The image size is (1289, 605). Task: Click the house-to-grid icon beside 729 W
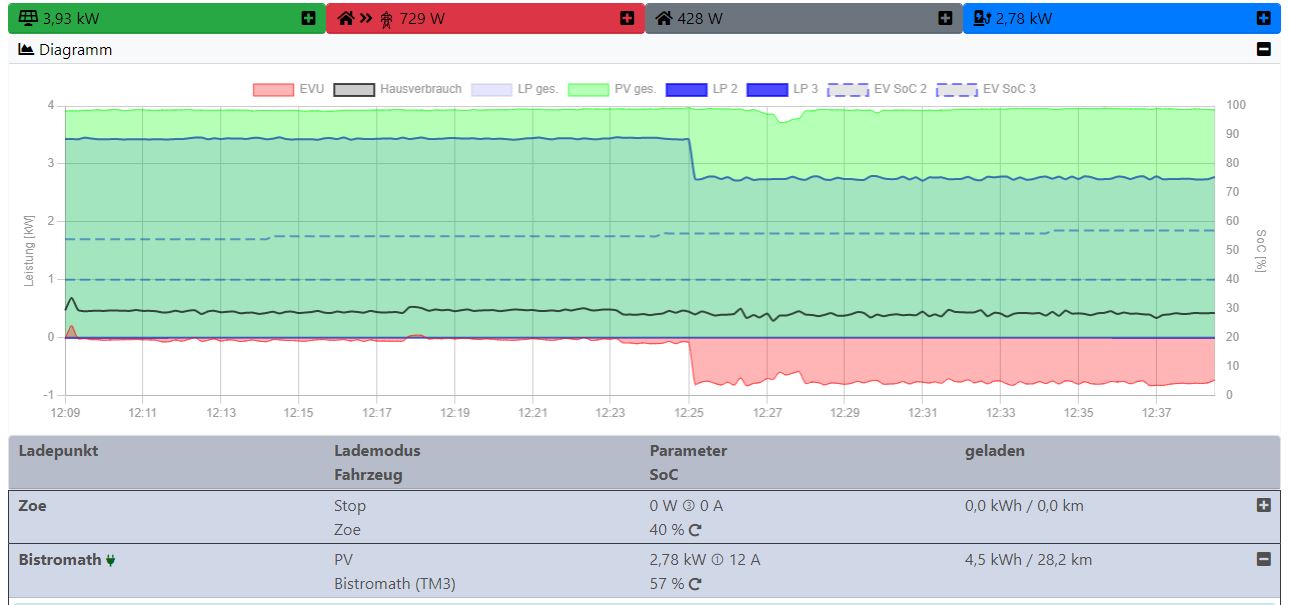(366, 18)
